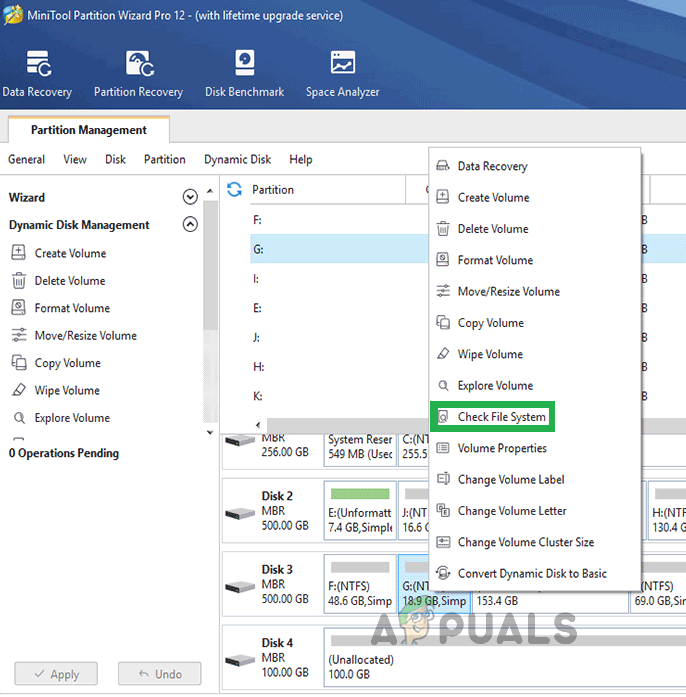Screen dimensions: 686x697
Task: Open the Help menu
Action: pyautogui.click(x=301, y=159)
